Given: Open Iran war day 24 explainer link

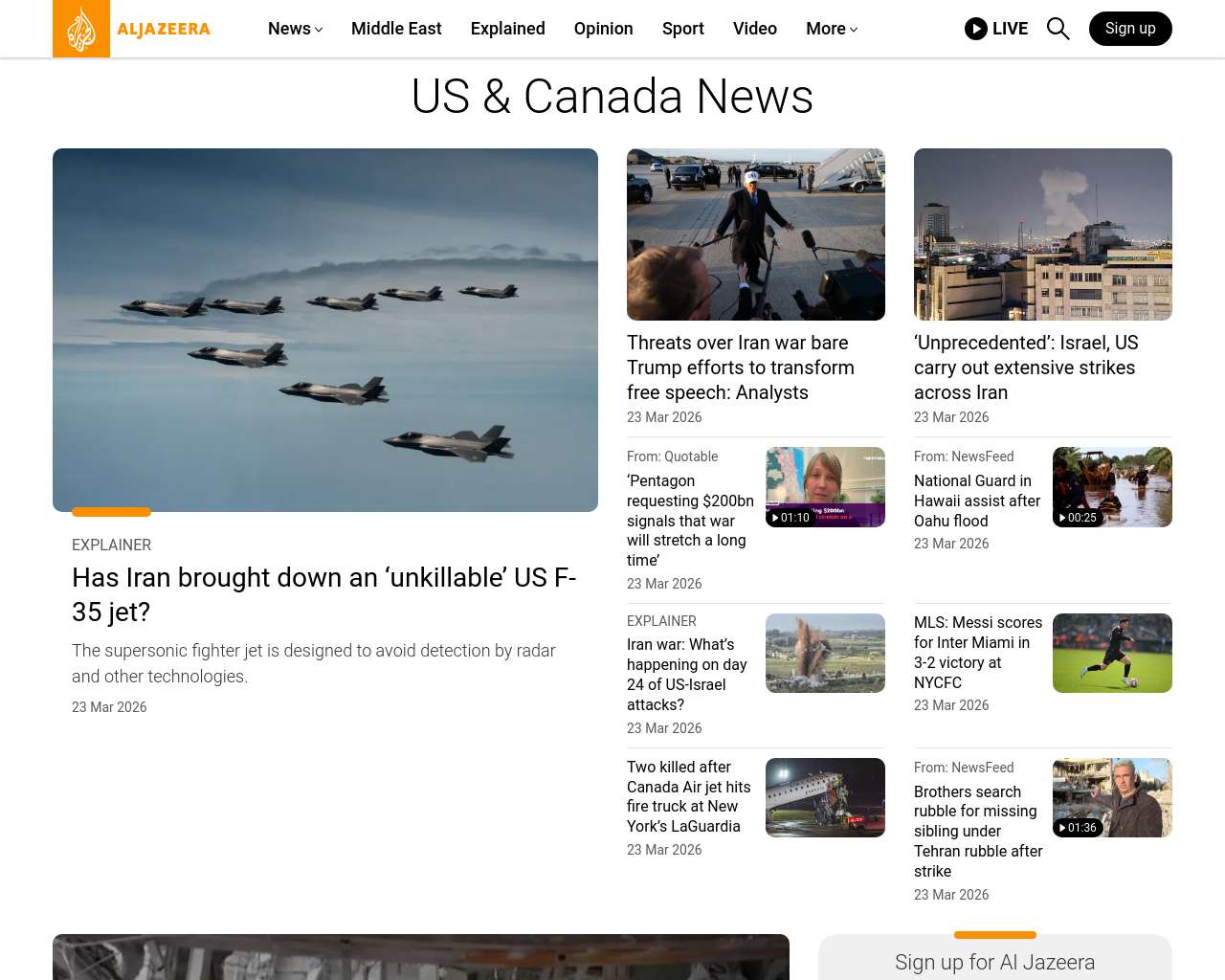Looking at the screenshot, I should (x=686, y=675).
